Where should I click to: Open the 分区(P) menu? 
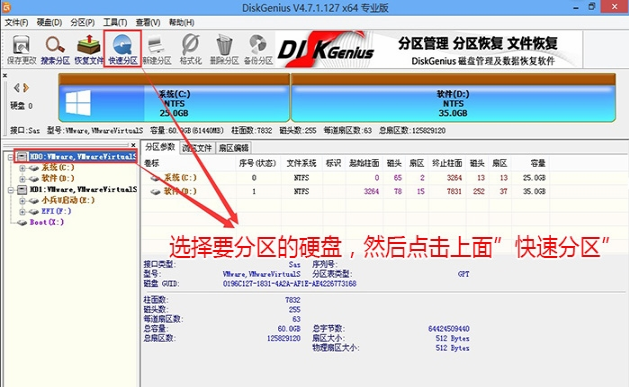tap(82, 22)
